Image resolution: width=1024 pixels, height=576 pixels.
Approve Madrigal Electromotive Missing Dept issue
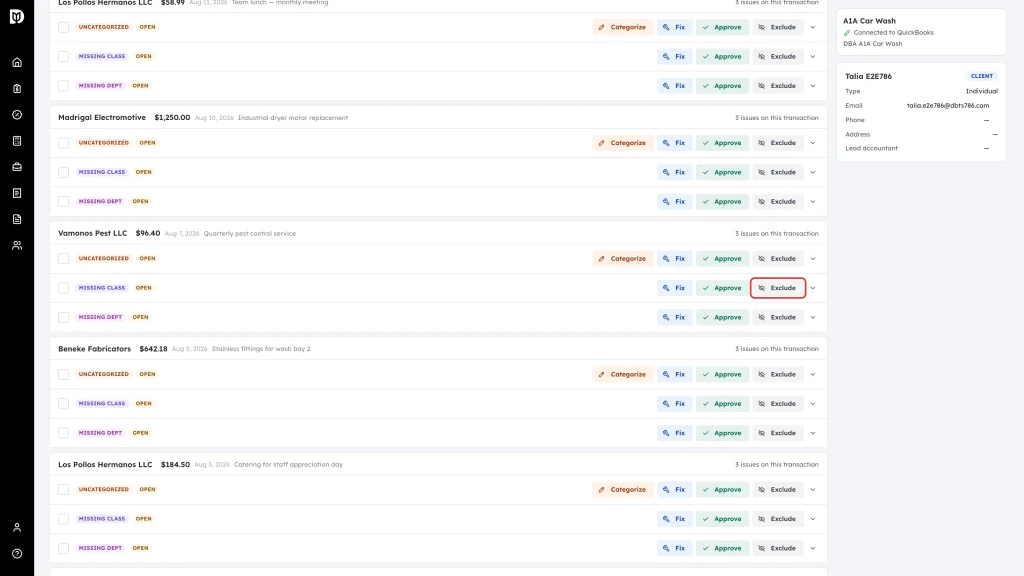[722, 202]
